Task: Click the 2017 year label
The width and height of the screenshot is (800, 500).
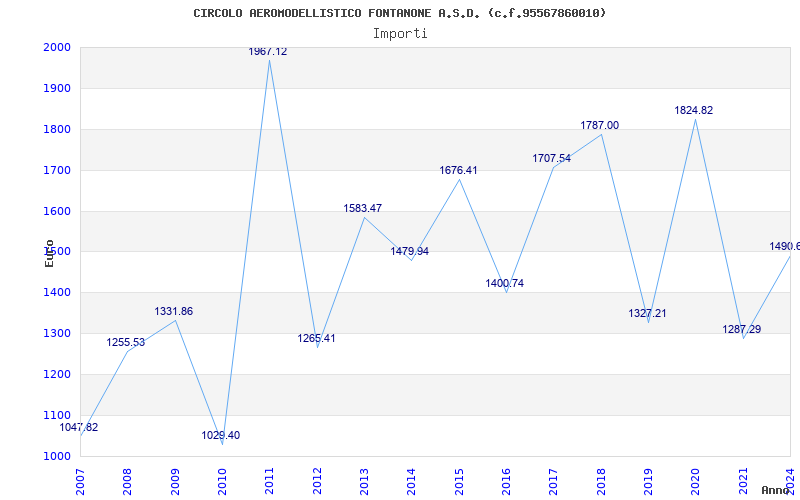Action: (554, 481)
